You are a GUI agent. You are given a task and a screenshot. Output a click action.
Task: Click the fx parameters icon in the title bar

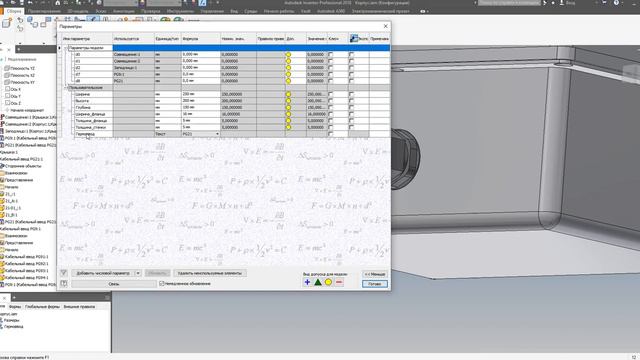click(x=202, y=3)
